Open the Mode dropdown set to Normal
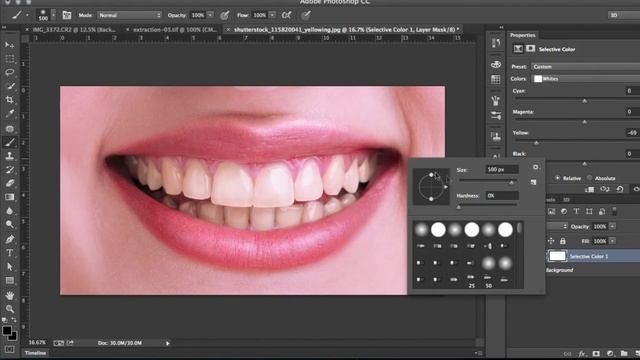Viewport: 640px width, 360px height. (x=129, y=15)
